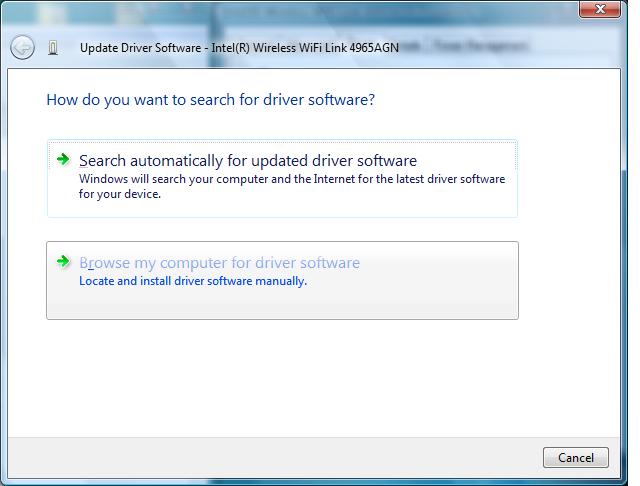Choose Browse my computer for driver software
640x486 pixels.
[282, 280]
